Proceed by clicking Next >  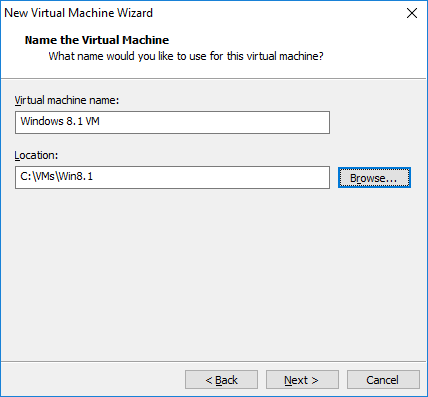pos(302,380)
